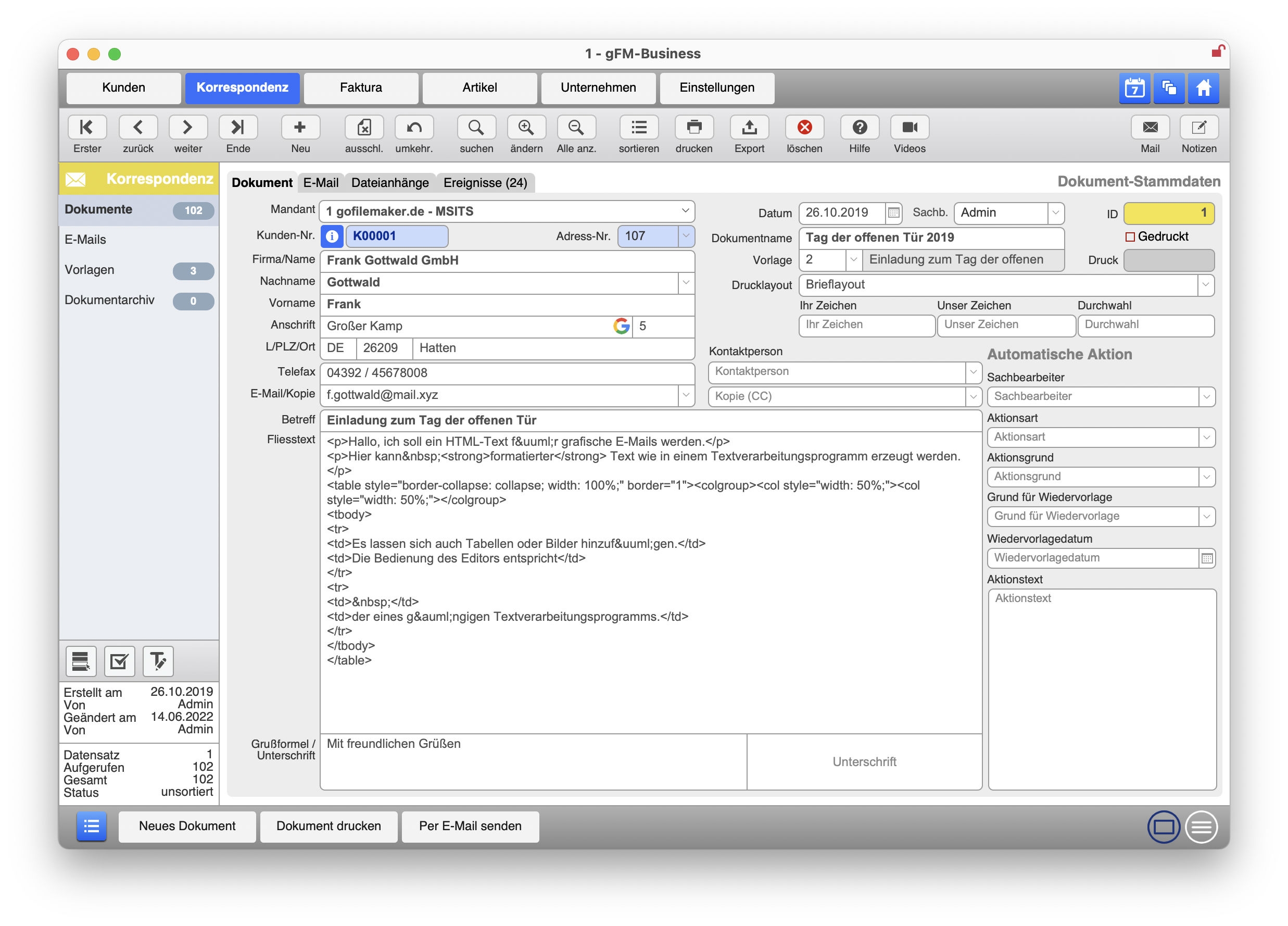Viewport: 1288px width, 926px height.
Task: Open the Drucklayout dropdown
Action: (x=1205, y=285)
